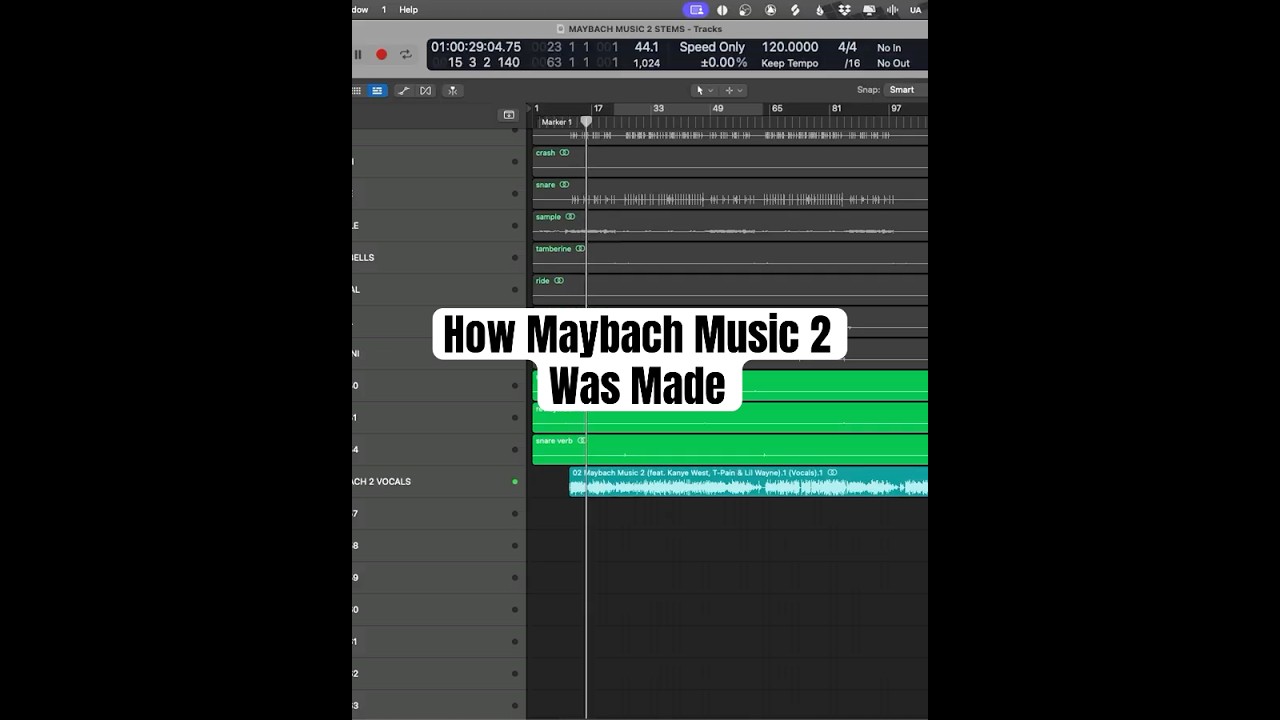Select the tamberine audio region
This screenshot has height=720, width=1280.
coord(730,257)
